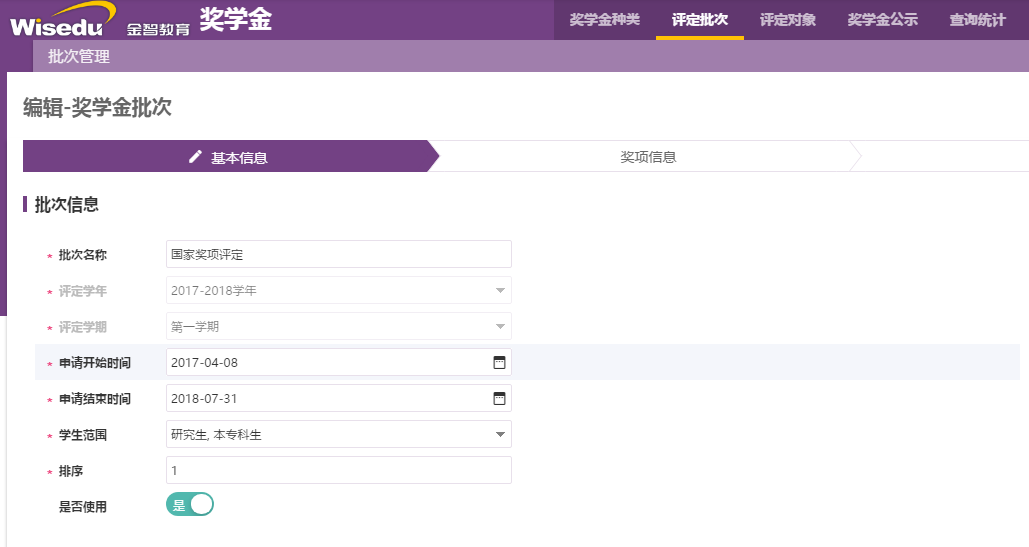Select the 基本信息 step

[x=231, y=157]
